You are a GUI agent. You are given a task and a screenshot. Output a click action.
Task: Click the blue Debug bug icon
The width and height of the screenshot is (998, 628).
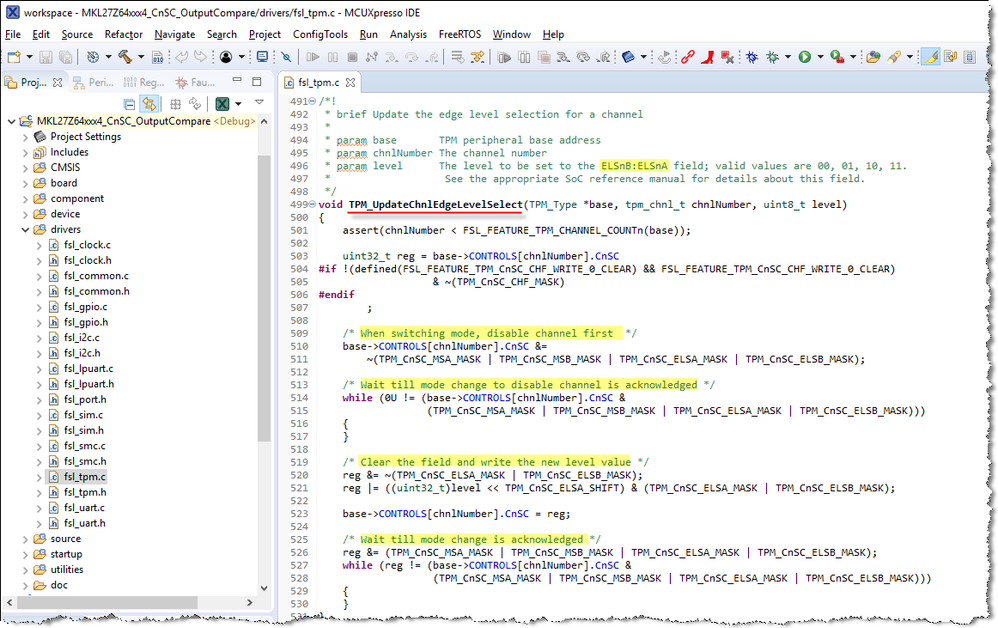click(x=751, y=57)
